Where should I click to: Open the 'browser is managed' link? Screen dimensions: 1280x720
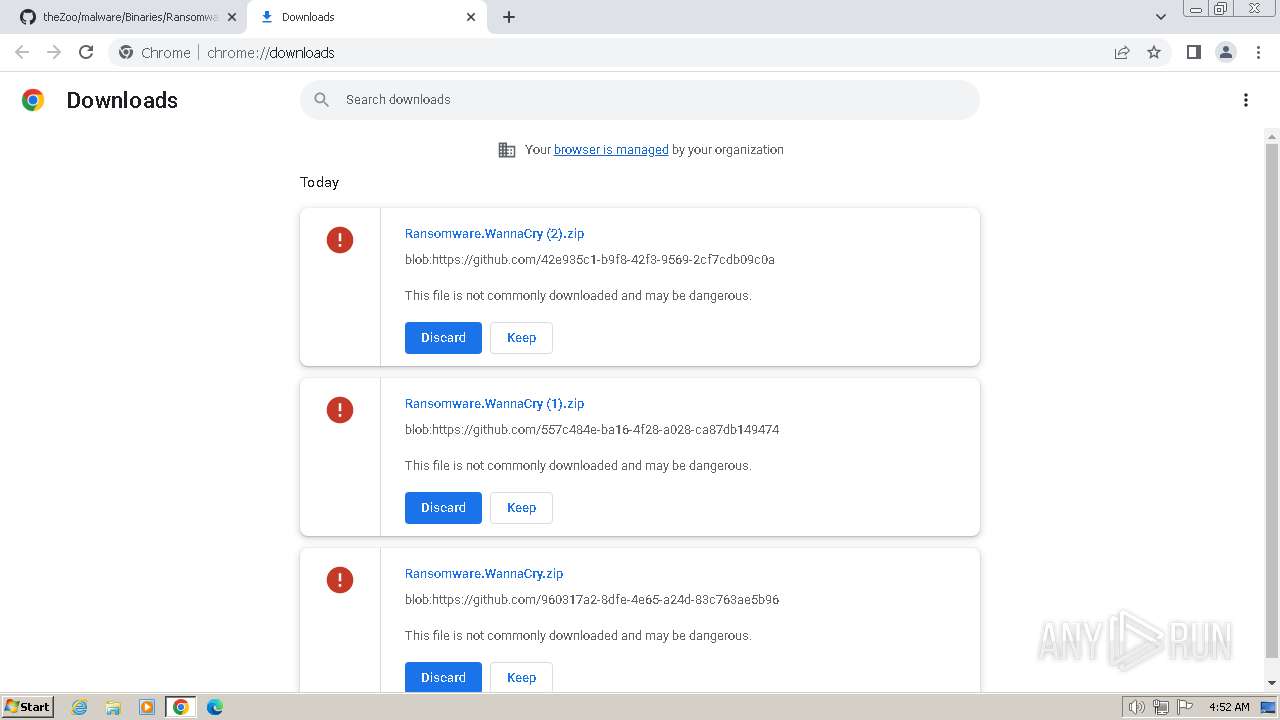pyautogui.click(x=611, y=150)
